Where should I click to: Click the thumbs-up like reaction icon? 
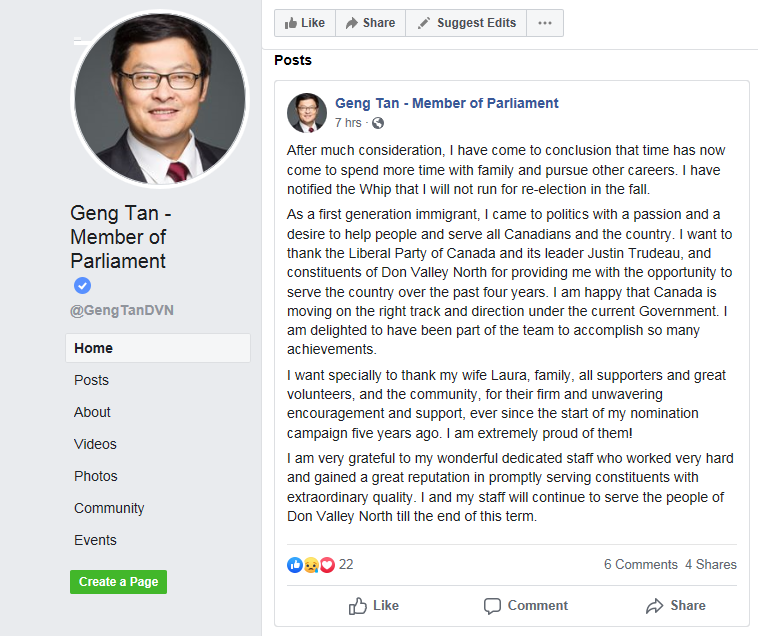[294, 564]
